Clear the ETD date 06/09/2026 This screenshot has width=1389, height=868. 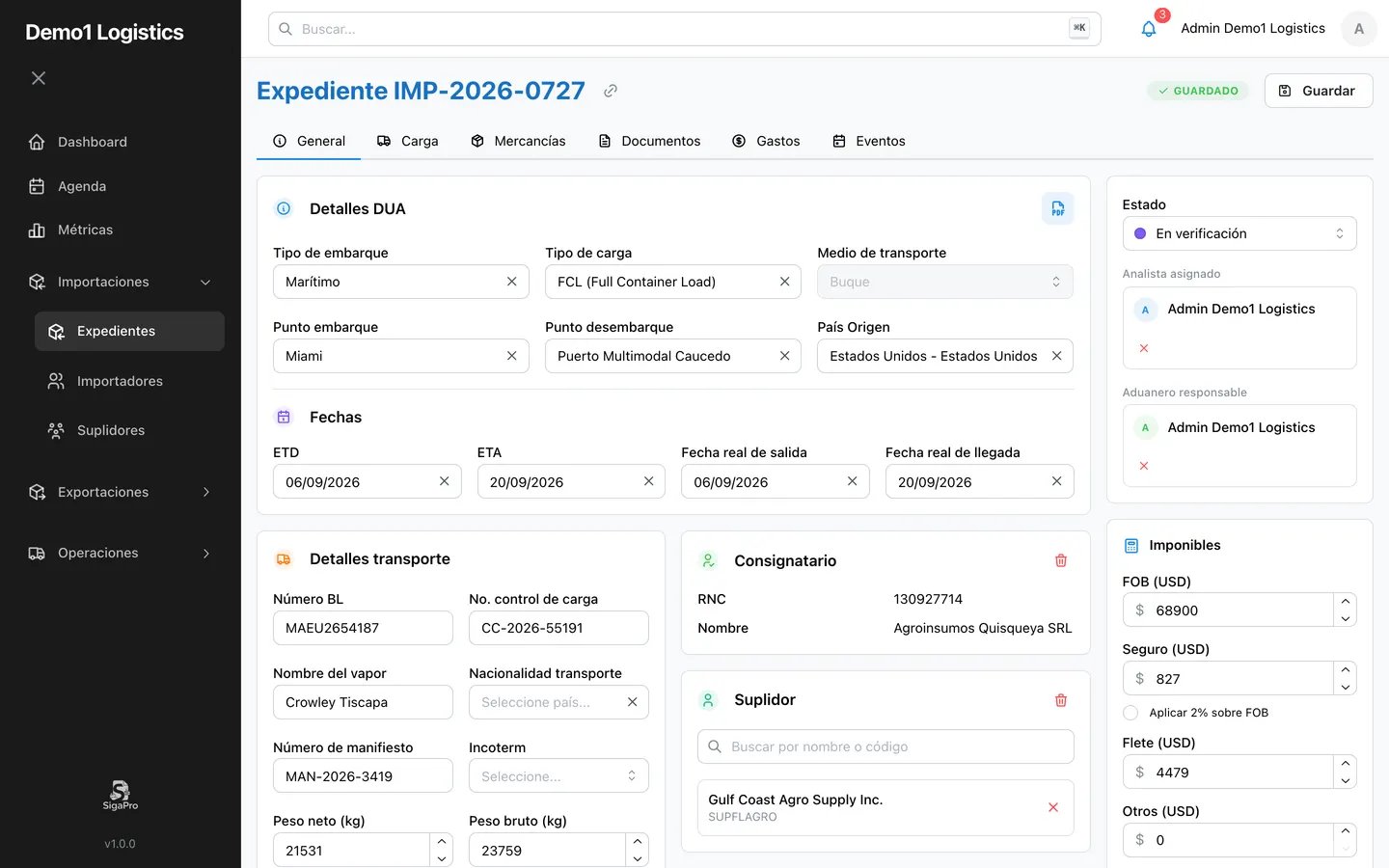445,481
